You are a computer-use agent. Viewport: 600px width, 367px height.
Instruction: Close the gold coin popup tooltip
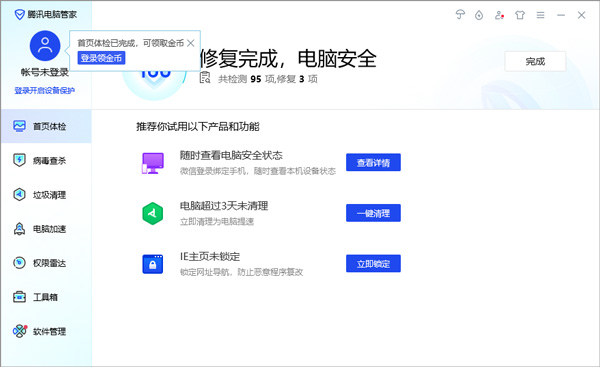[x=191, y=43]
